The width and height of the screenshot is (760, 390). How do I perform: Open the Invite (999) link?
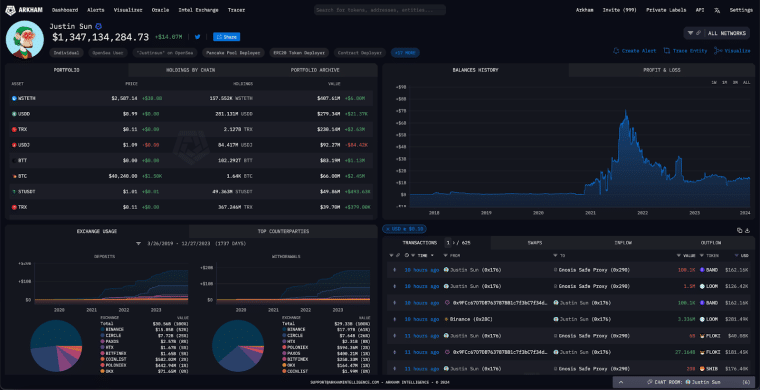point(620,10)
